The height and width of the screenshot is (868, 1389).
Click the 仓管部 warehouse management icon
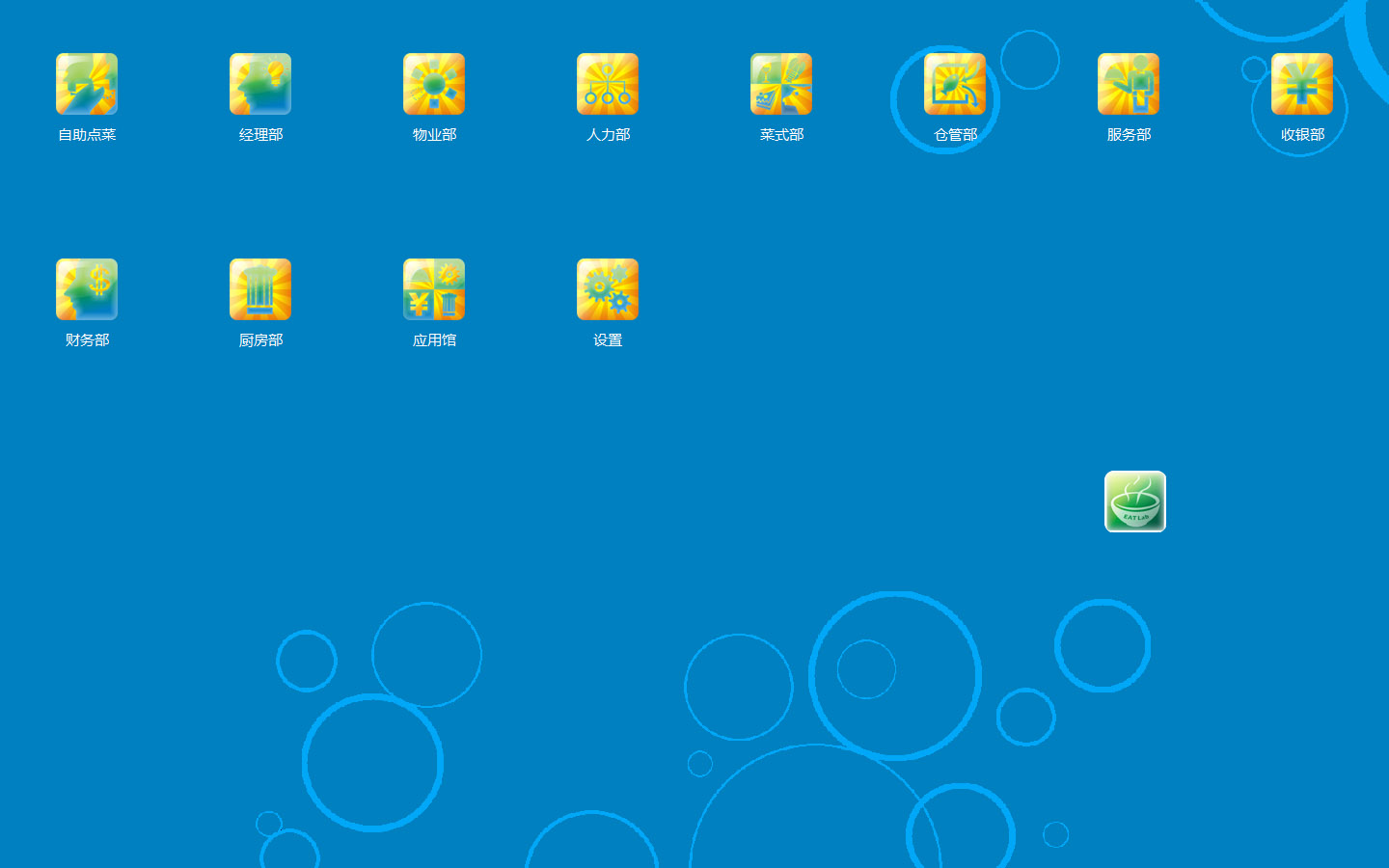[x=955, y=84]
